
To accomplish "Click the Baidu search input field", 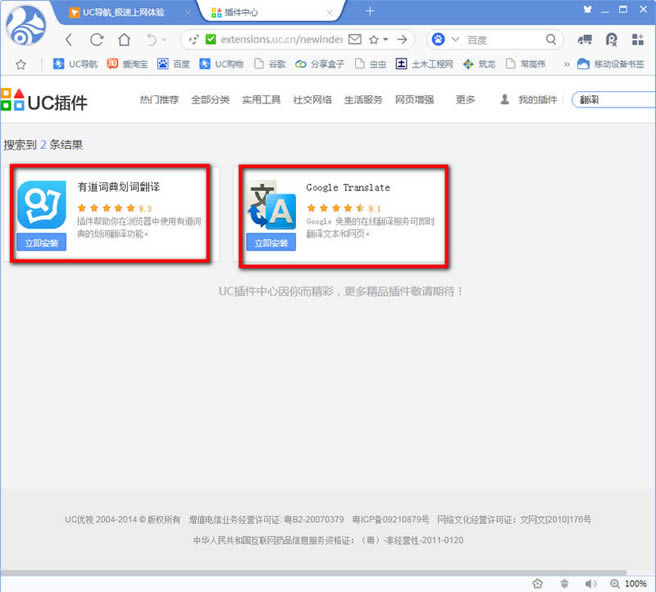I will coord(502,40).
